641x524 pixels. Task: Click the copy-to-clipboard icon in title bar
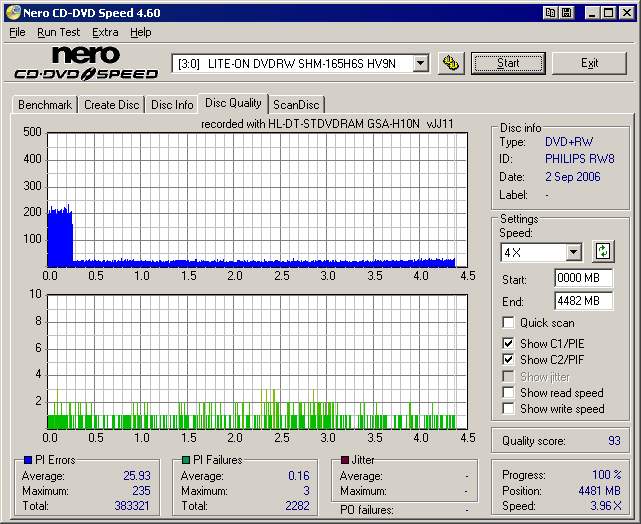(x=551, y=12)
